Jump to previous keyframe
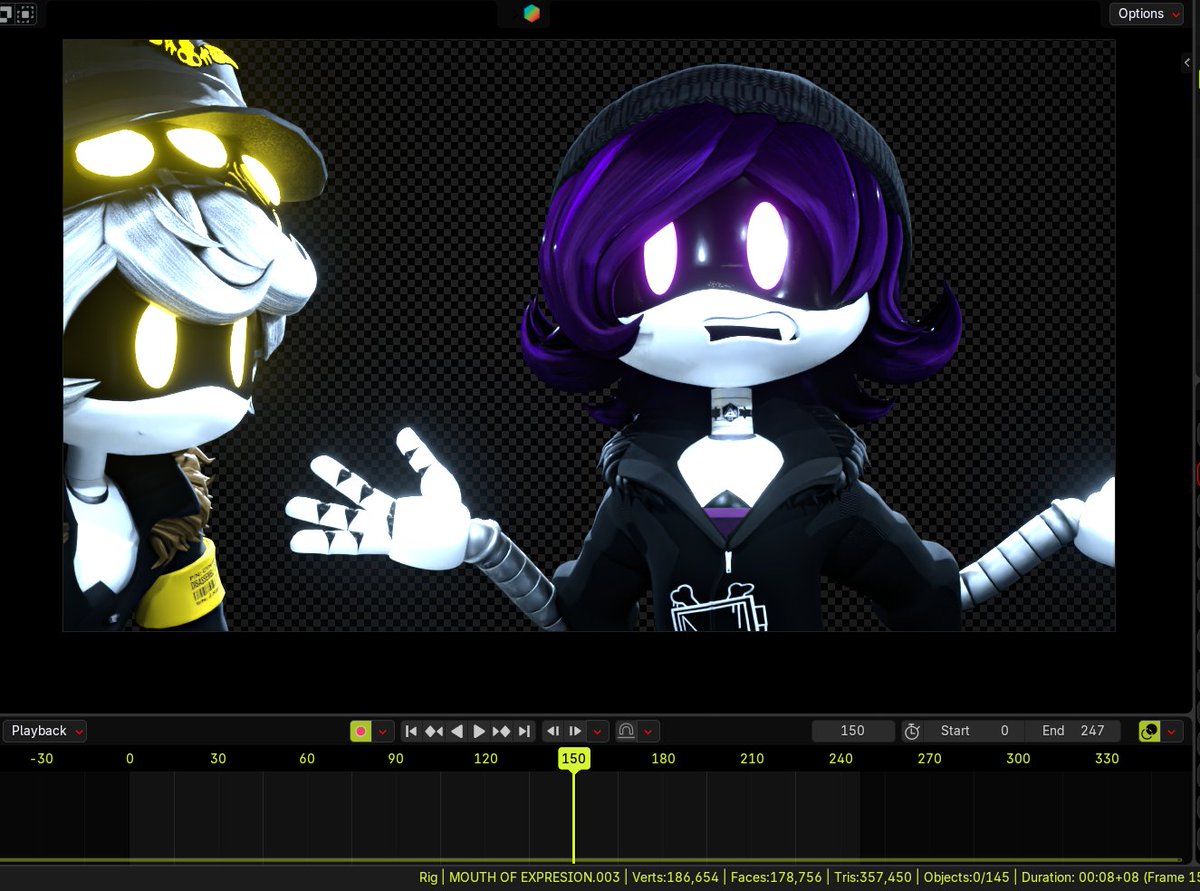This screenshot has height=891, width=1200. [434, 731]
